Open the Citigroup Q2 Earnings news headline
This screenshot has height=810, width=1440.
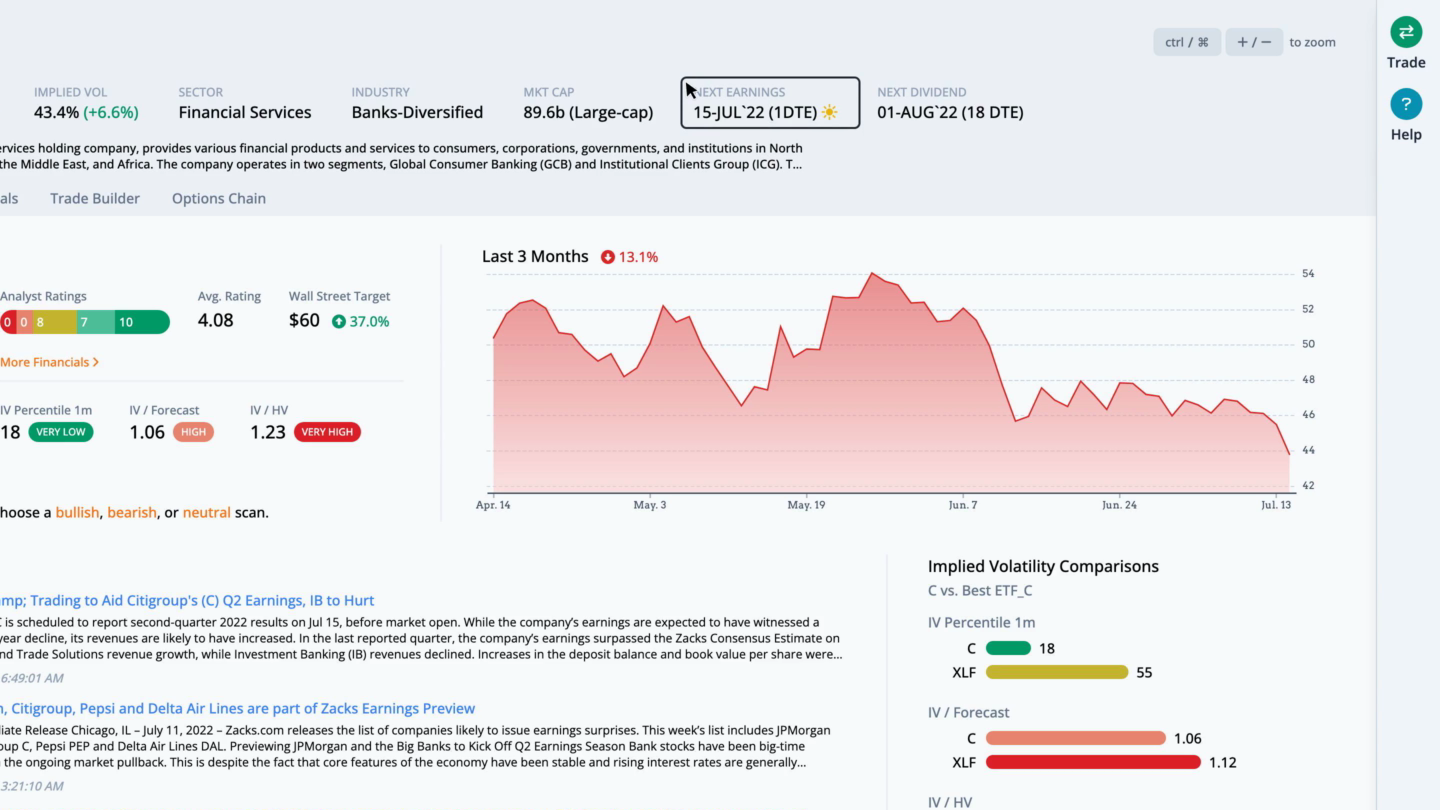(x=187, y=600)
